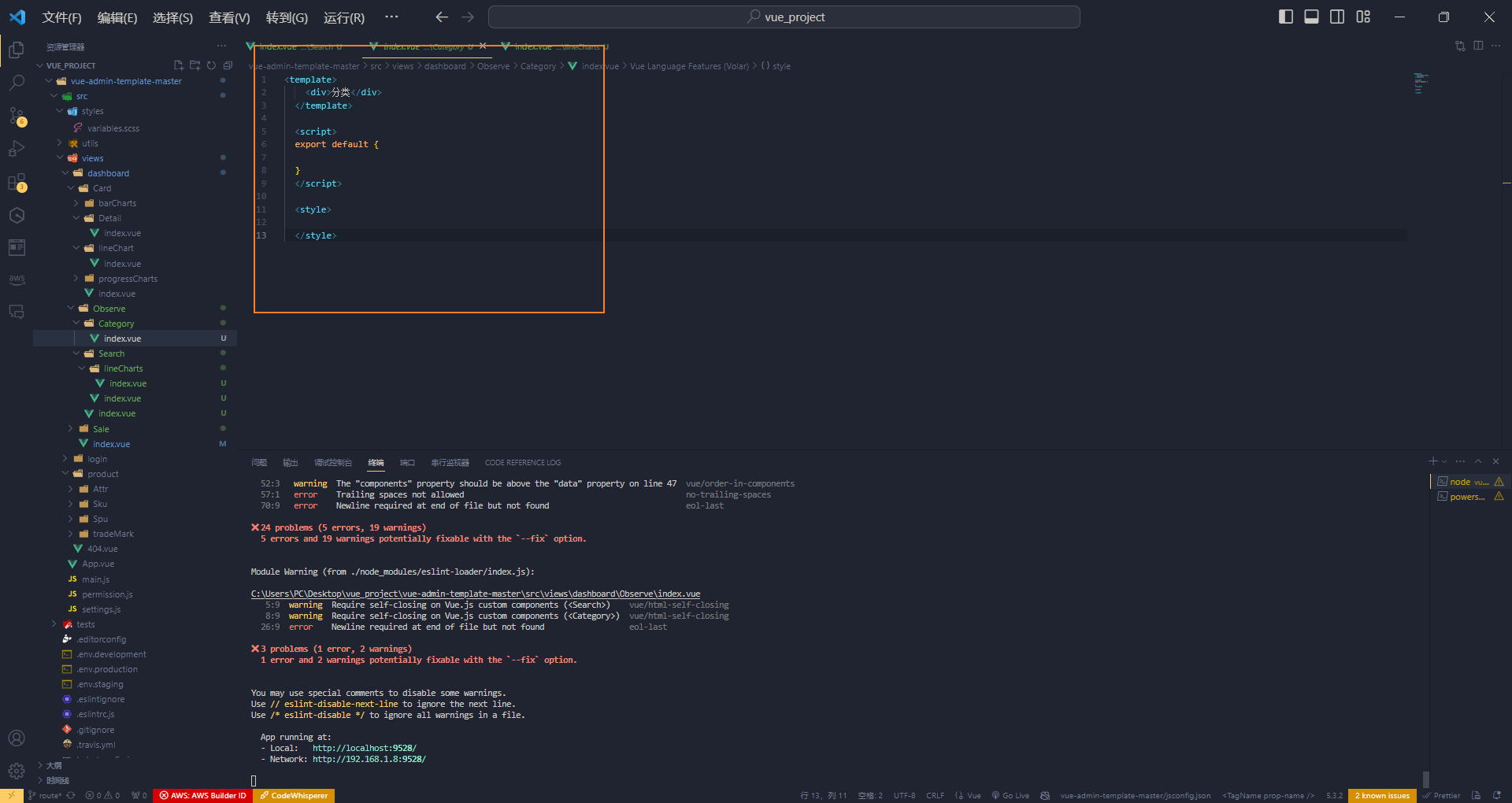Click 2 known issues status button
This screenshot has width=1512, height=803.
[x=1382, y=796]
